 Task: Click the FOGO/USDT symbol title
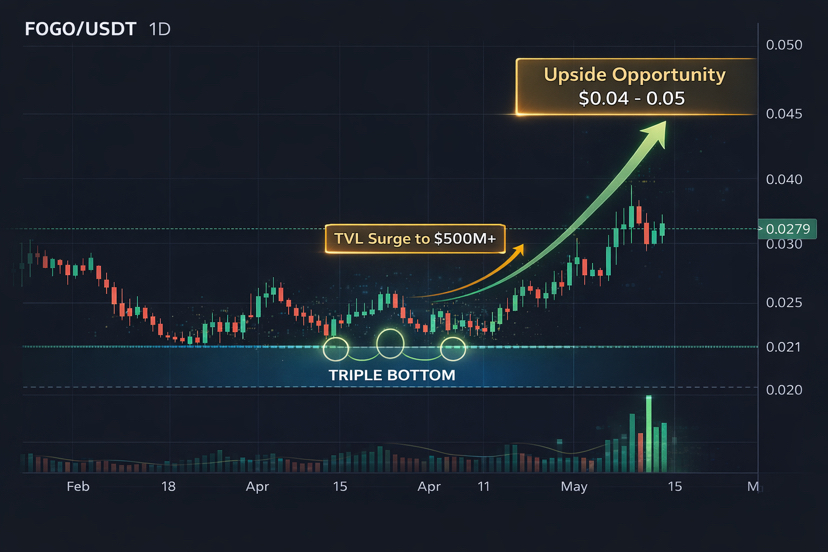pyautogui.click(x=80, y=29)
